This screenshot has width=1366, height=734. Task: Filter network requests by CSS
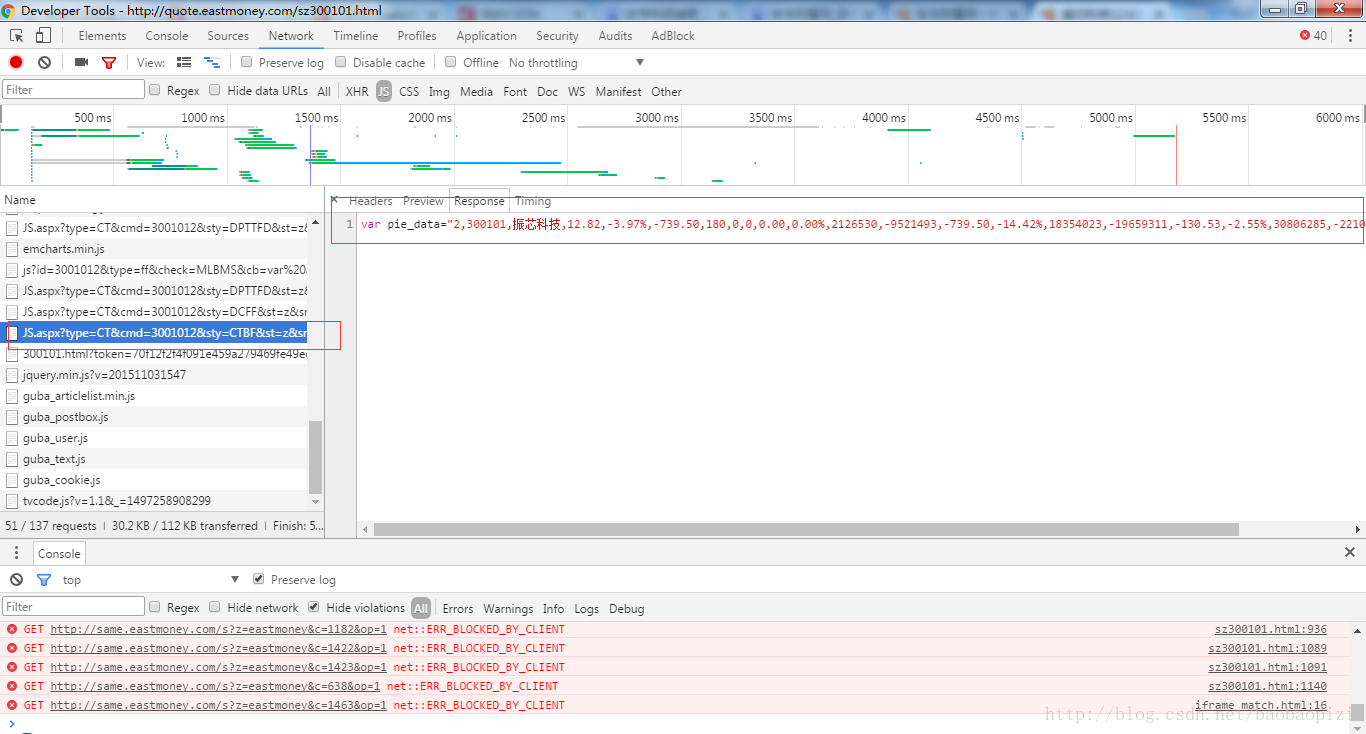(409, 91)
